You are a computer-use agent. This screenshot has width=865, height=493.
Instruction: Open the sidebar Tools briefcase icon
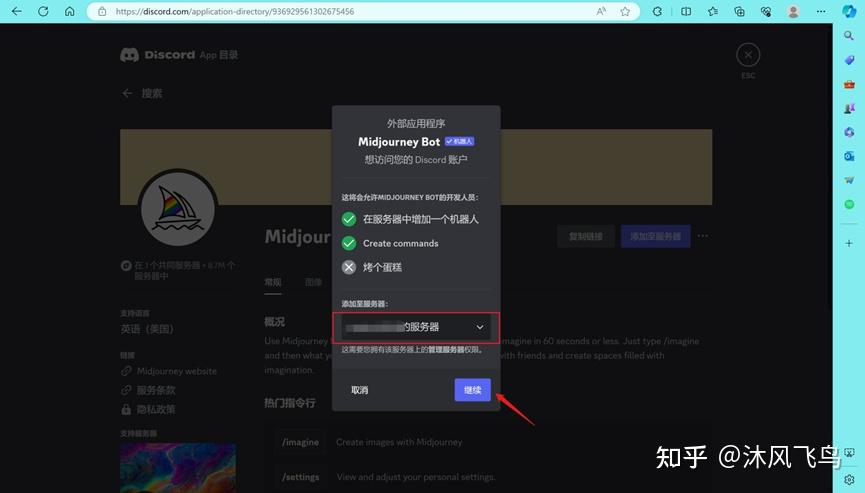849,84
